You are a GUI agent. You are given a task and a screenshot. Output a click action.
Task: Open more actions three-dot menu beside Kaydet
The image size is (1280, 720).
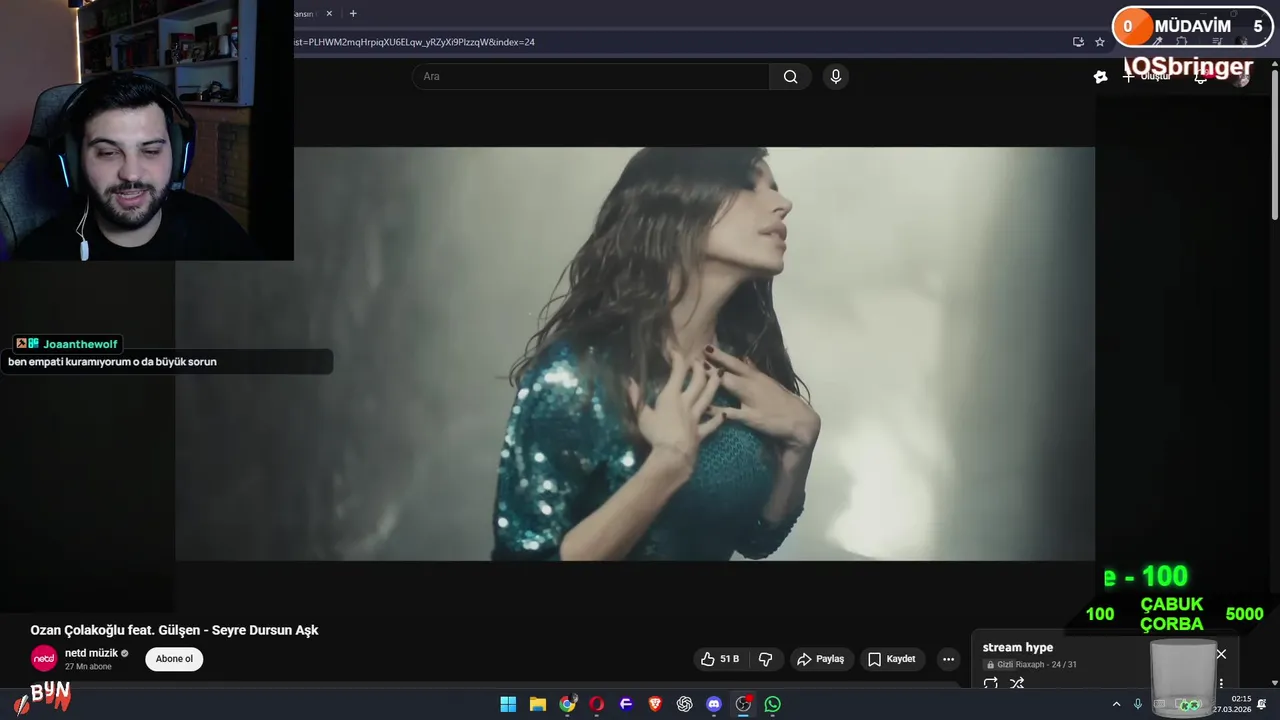click(x=948, y=659)
